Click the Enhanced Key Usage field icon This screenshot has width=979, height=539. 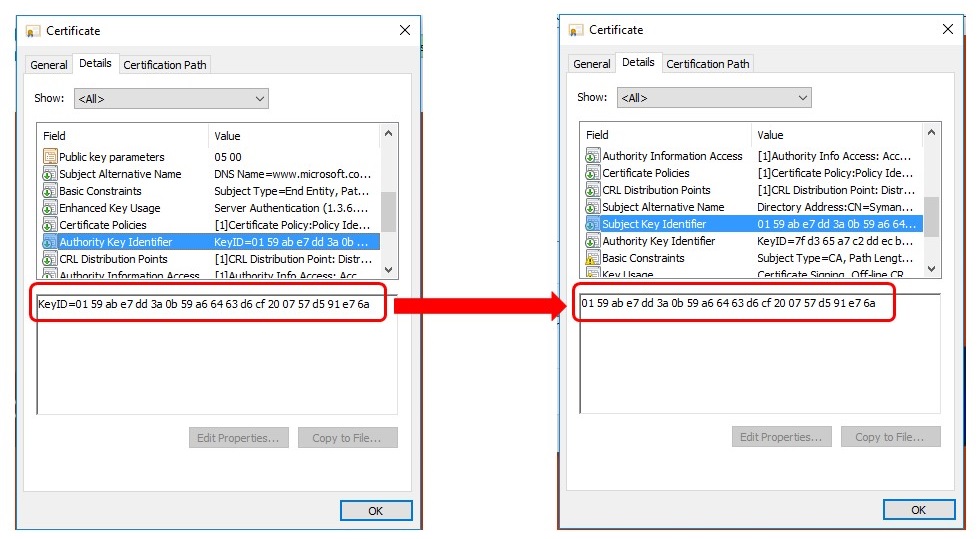[50, 208]
